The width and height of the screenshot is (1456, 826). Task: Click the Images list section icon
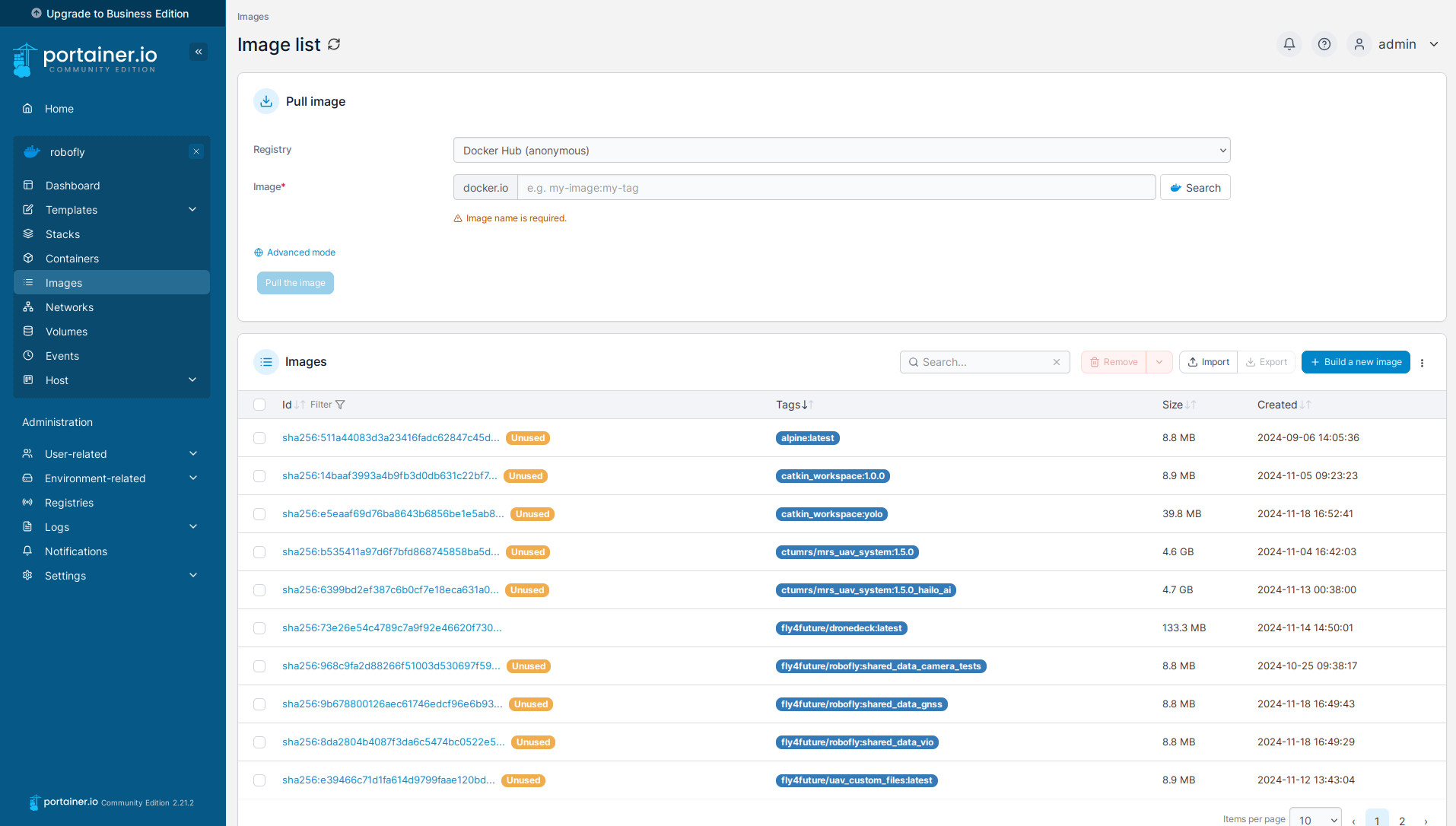tap(266, 362)
